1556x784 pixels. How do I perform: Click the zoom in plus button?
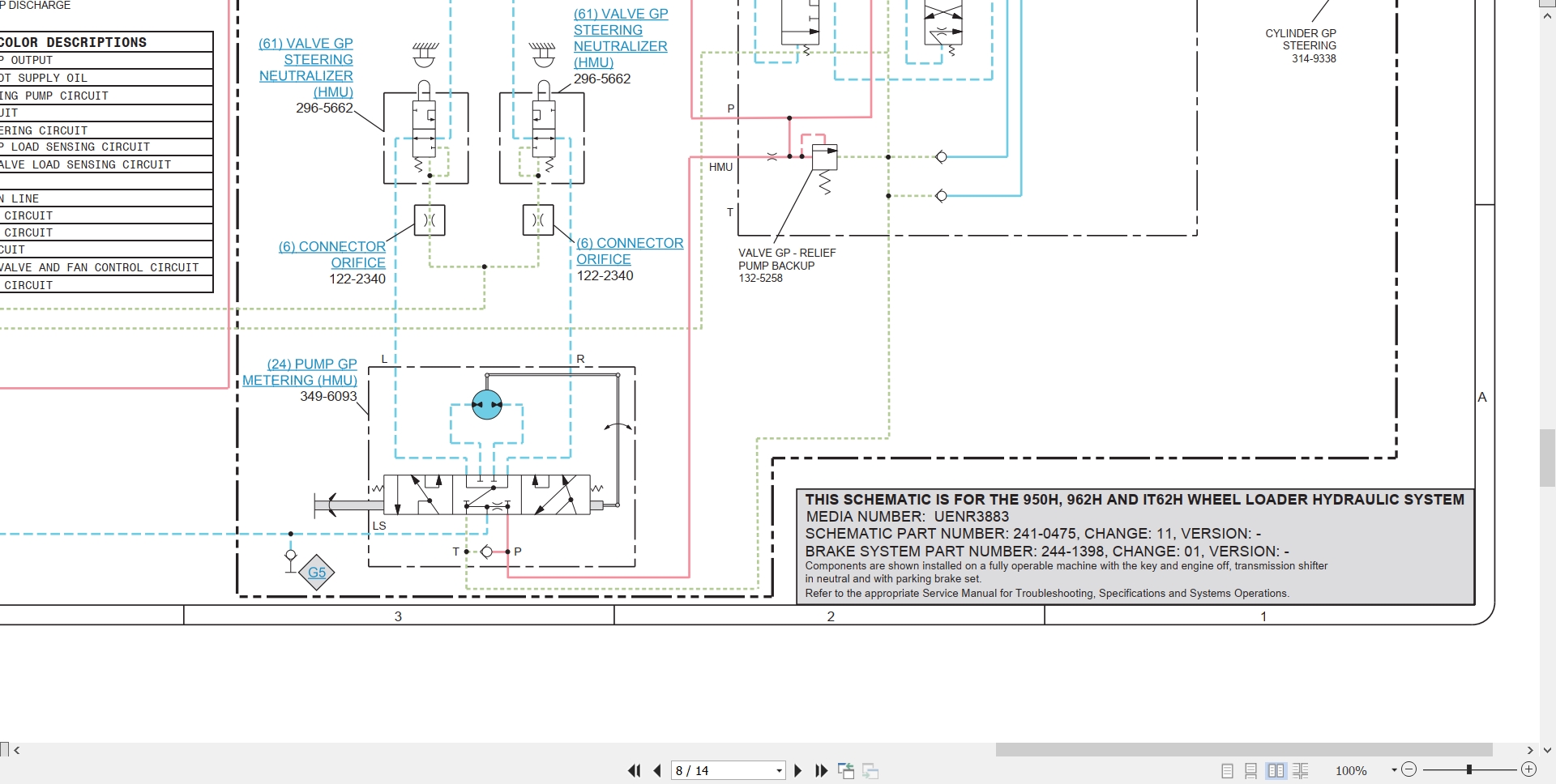tap(1528, 769)
